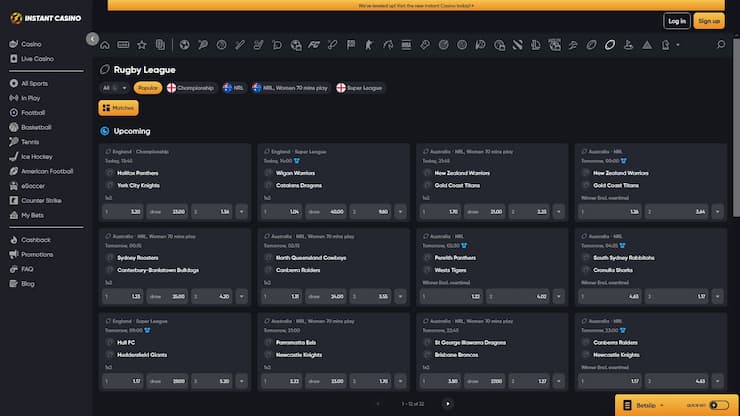Bet on the draw in Halifax Panthers match

(168, 212)
